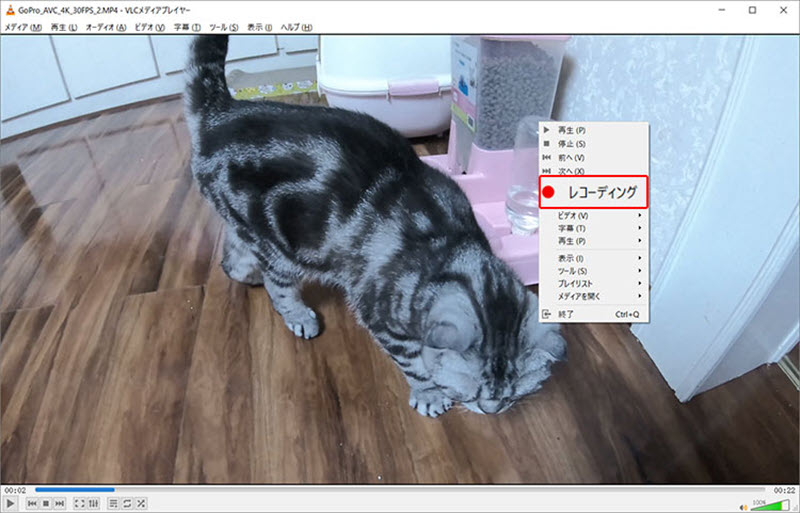Open the ヘルプ (H) menu
This screenshot has height=513, width=800.
click(x=296, y=28)
